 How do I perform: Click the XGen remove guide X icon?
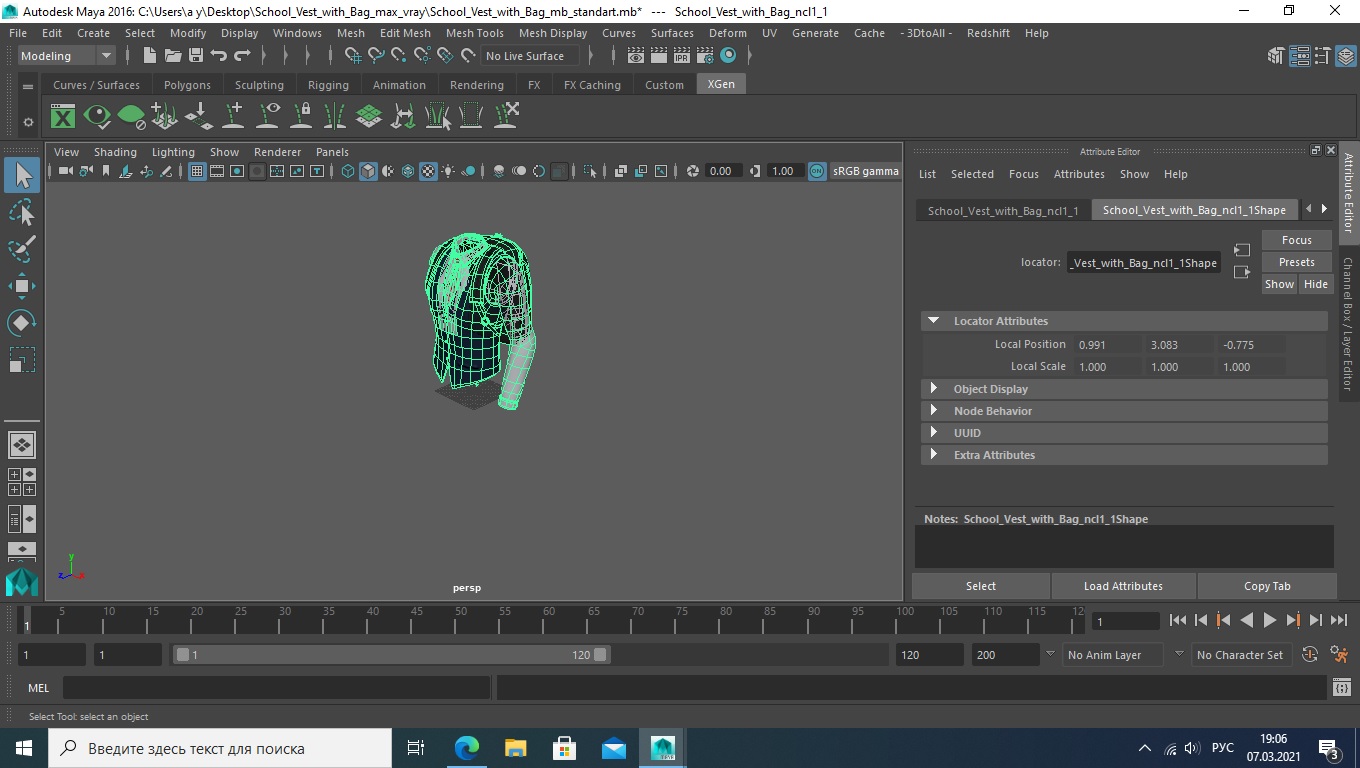coord(505,116)
